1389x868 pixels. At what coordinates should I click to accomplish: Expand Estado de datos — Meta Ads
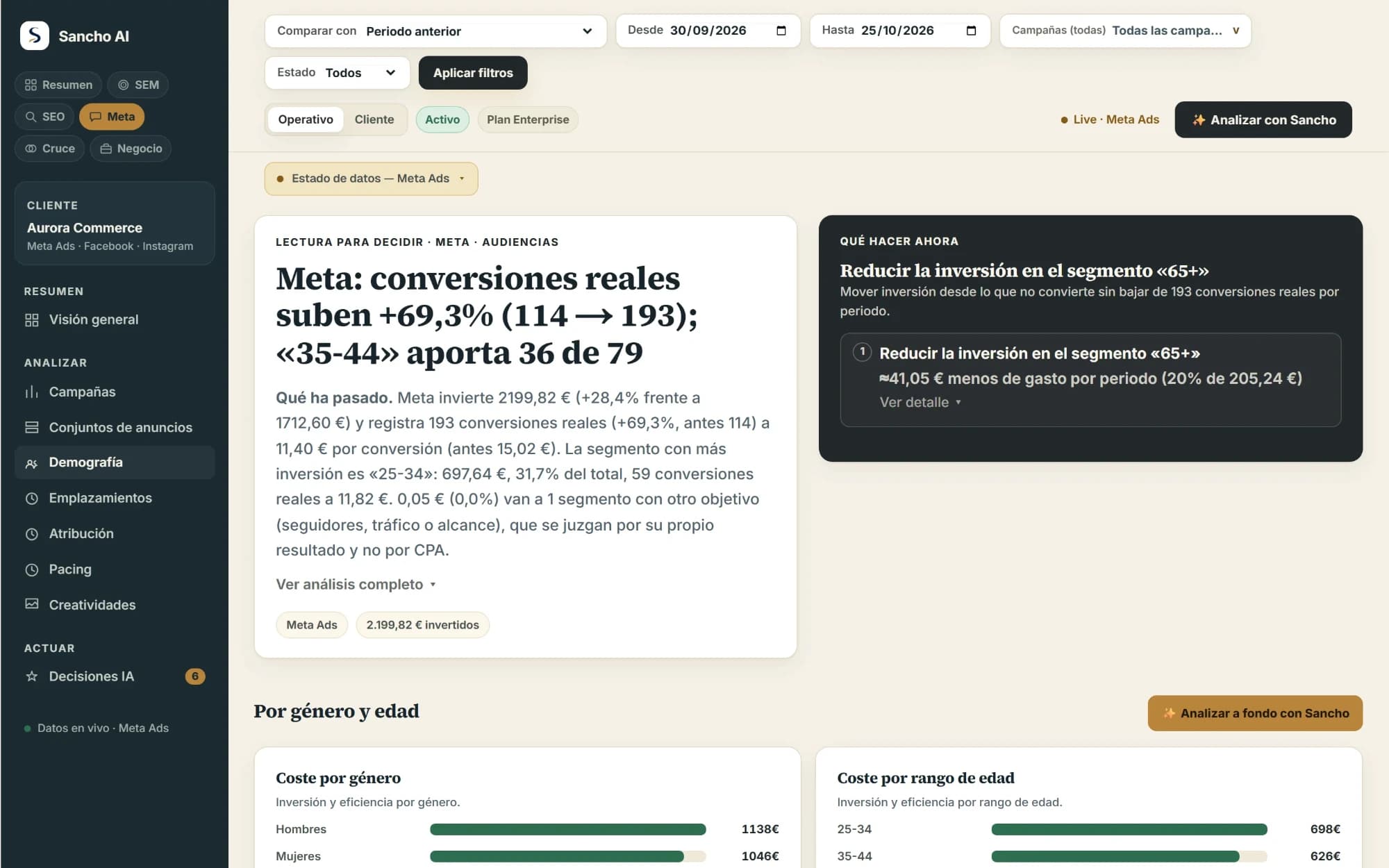click(x=371, y=178)
